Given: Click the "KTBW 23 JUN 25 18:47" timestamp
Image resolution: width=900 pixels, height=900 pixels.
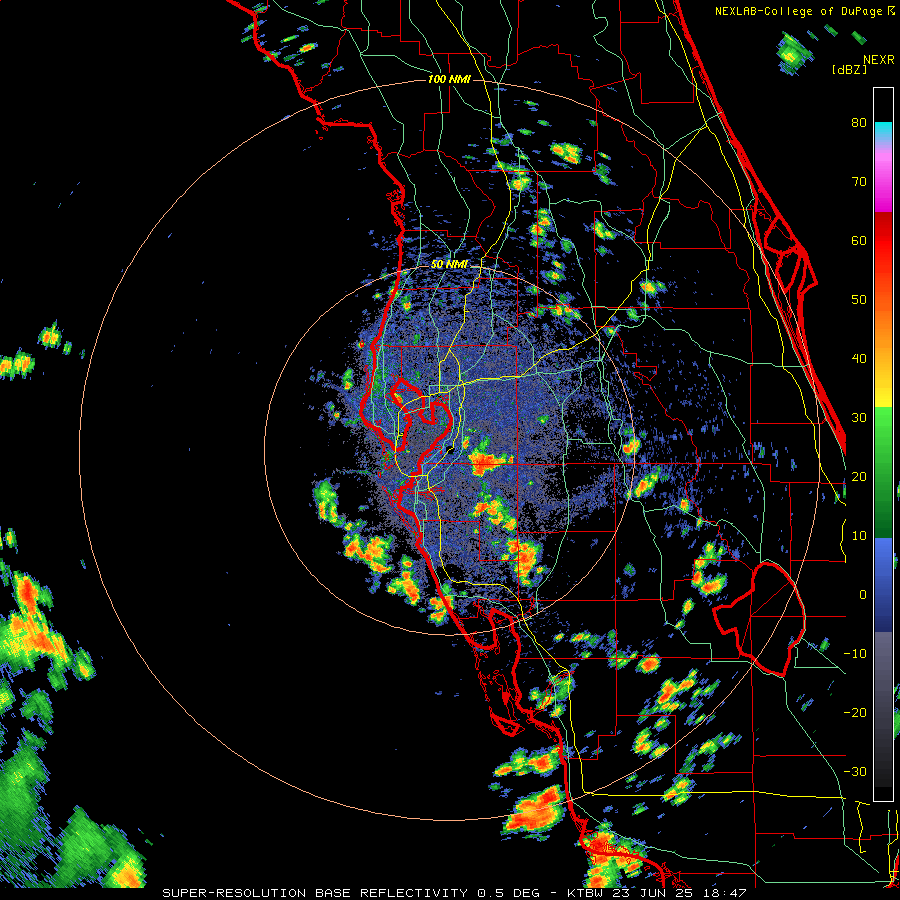Looking at the screenshot, I should [657, 893].
